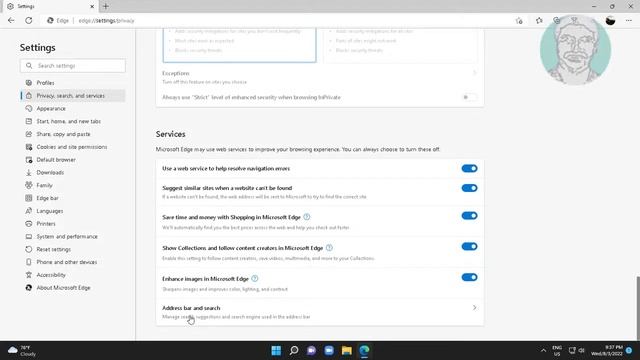Click the Downloads arrow icon in the sidebar

point(29,173)
